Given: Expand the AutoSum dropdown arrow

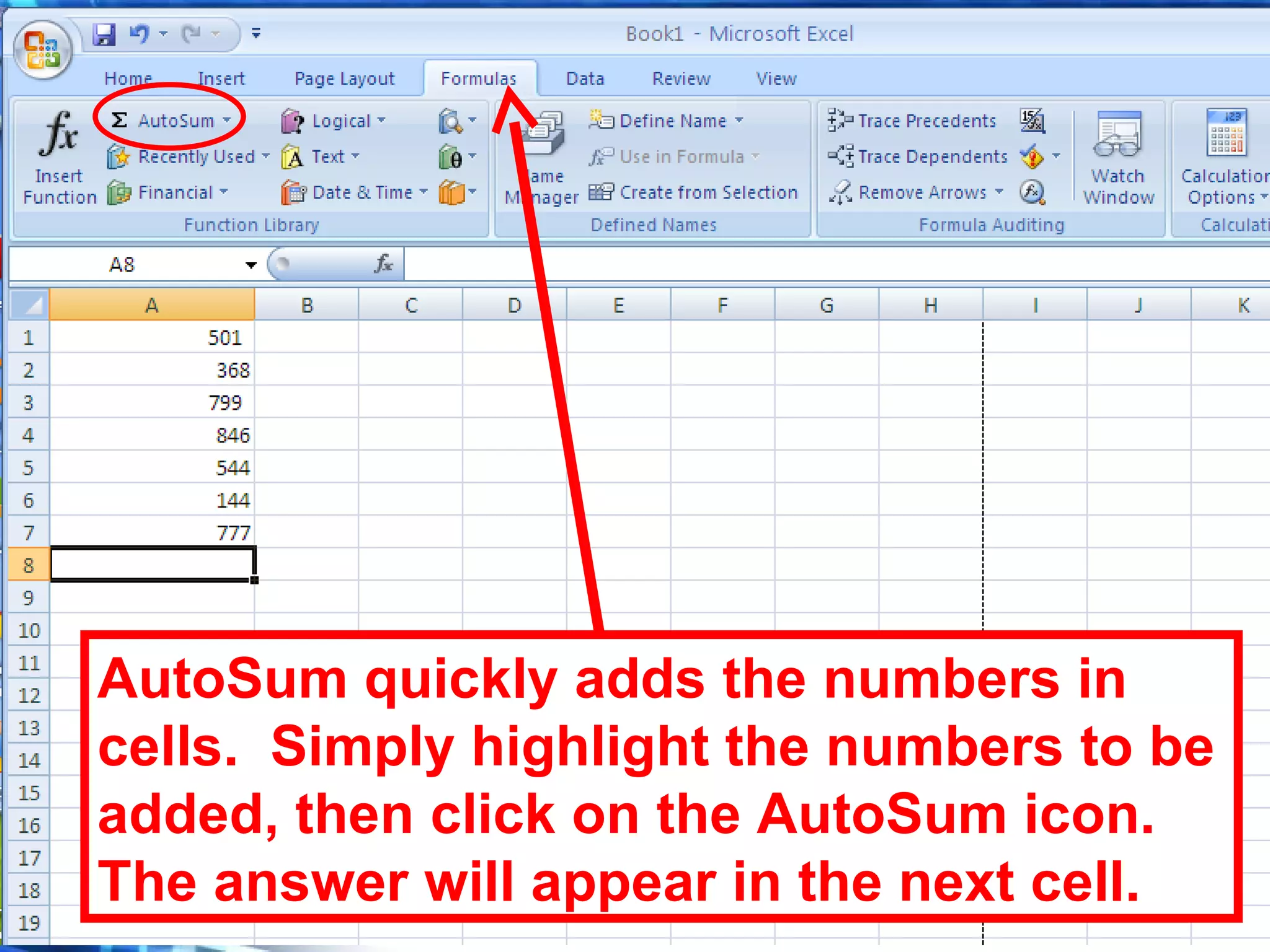Looking at the screenshot, I should point(226,120).
